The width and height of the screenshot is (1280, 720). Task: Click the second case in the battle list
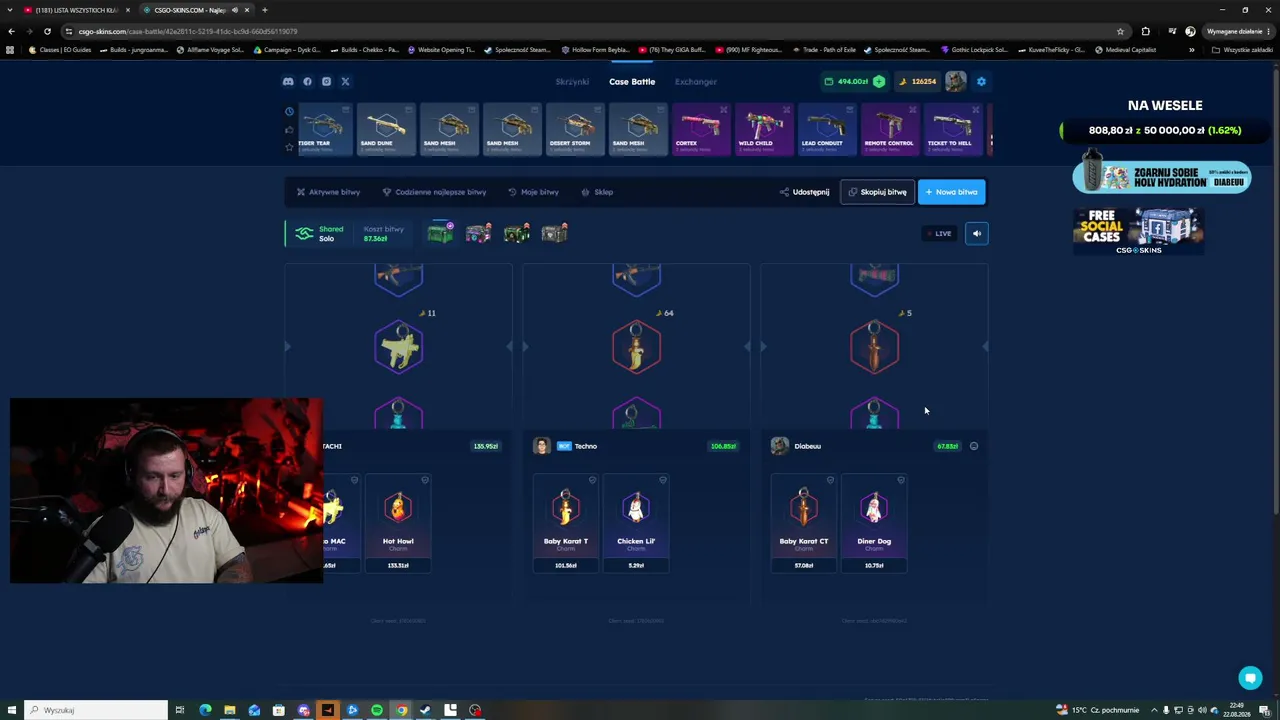(479, 233)
